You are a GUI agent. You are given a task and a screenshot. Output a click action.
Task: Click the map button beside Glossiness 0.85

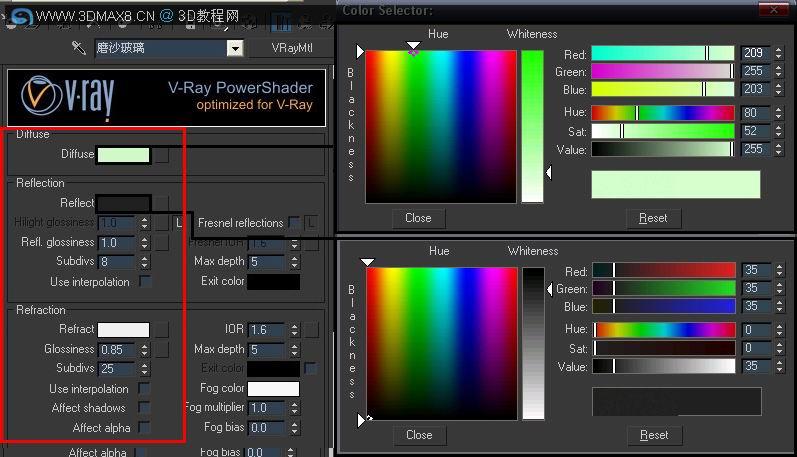(x=162, y=350)
